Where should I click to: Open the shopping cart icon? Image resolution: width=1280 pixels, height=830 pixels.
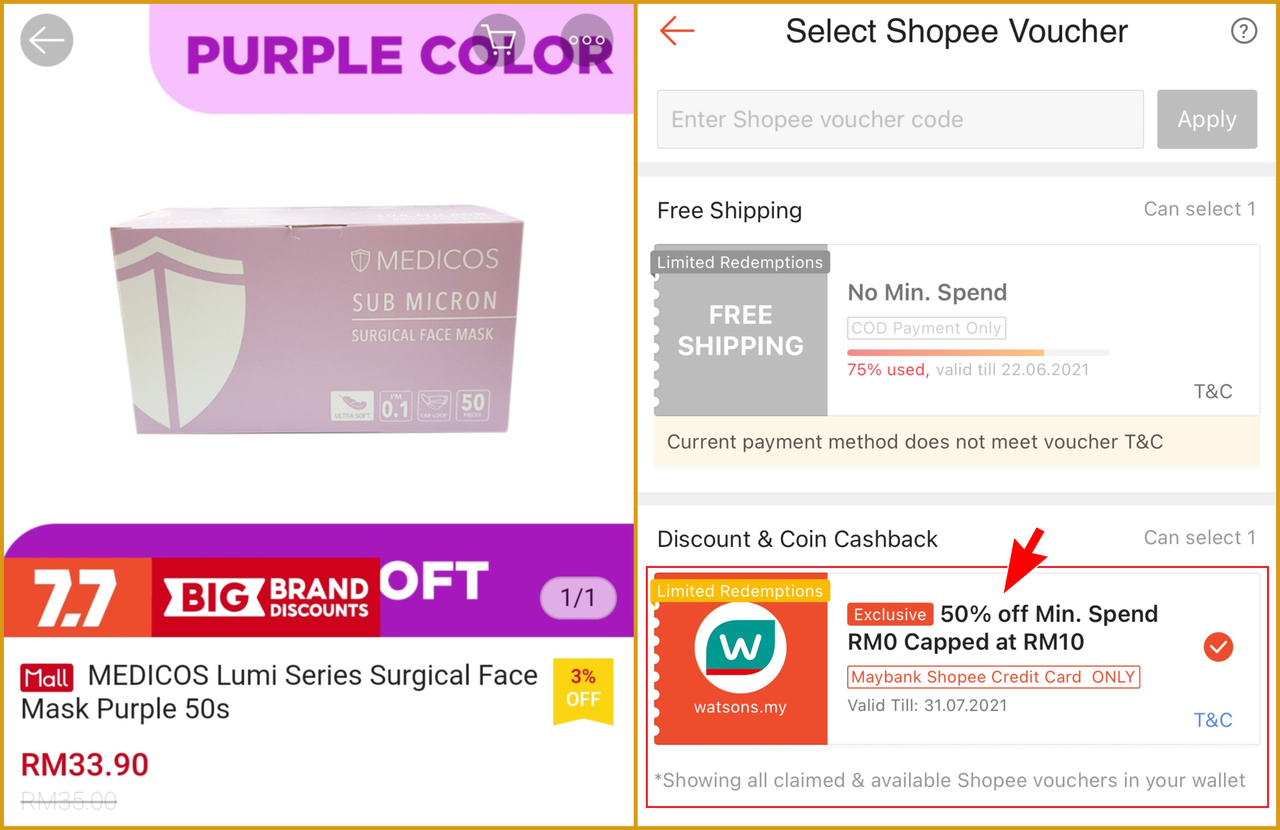498,40
